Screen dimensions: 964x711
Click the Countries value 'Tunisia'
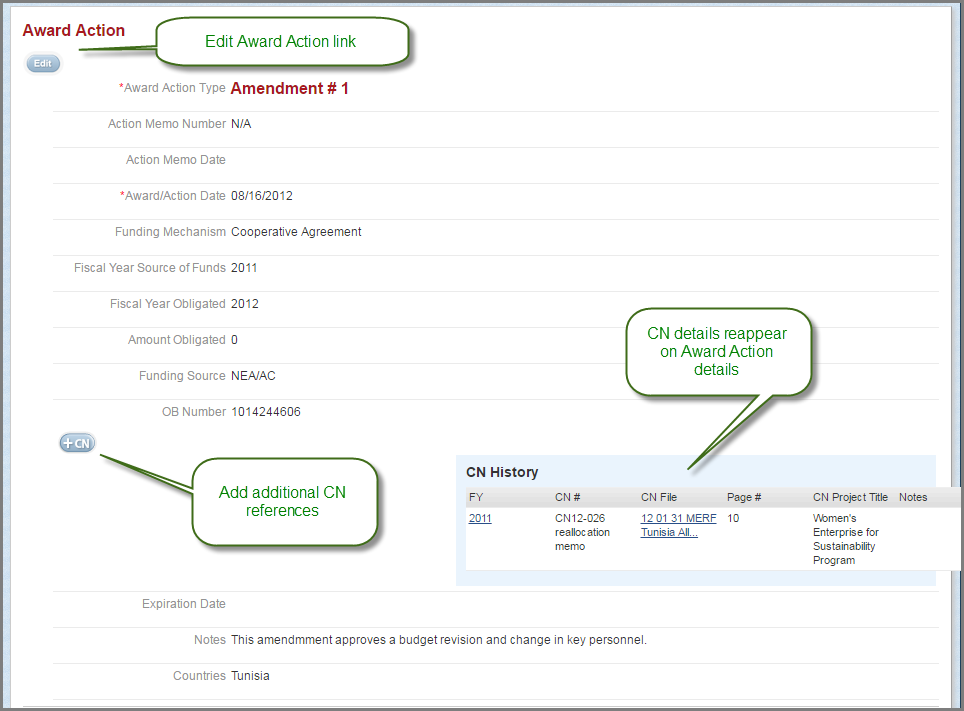coord(250,676)
